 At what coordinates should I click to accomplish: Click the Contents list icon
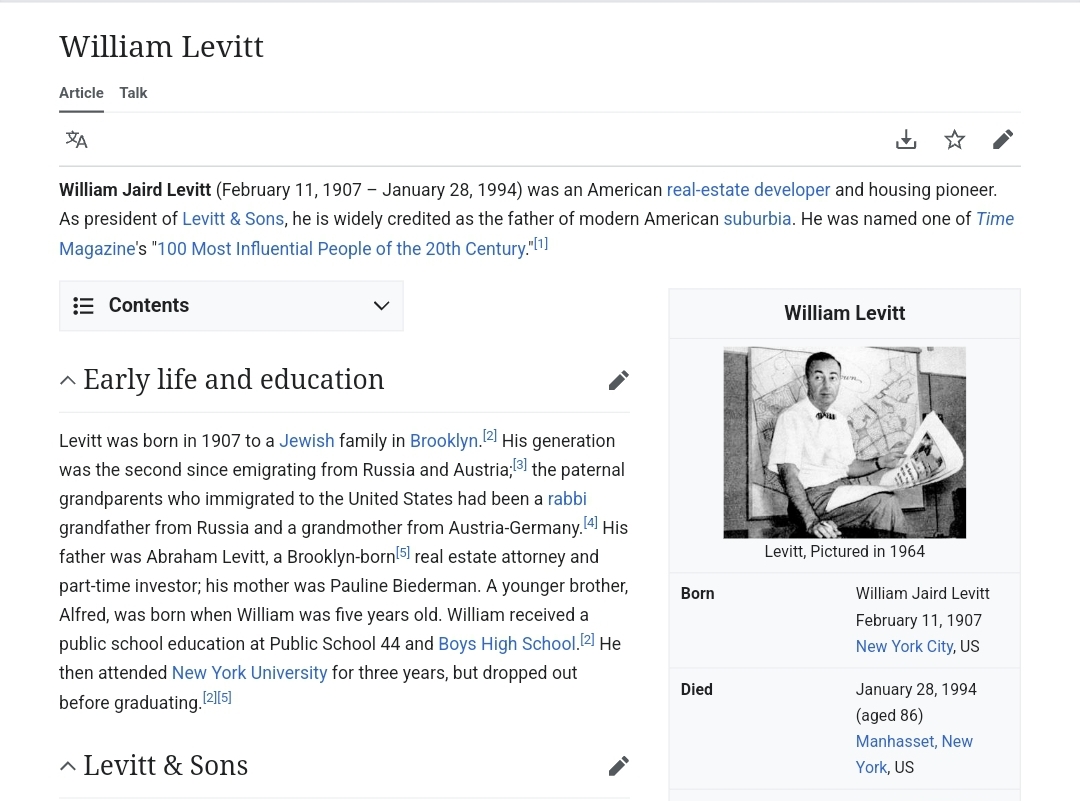(83, 306)
